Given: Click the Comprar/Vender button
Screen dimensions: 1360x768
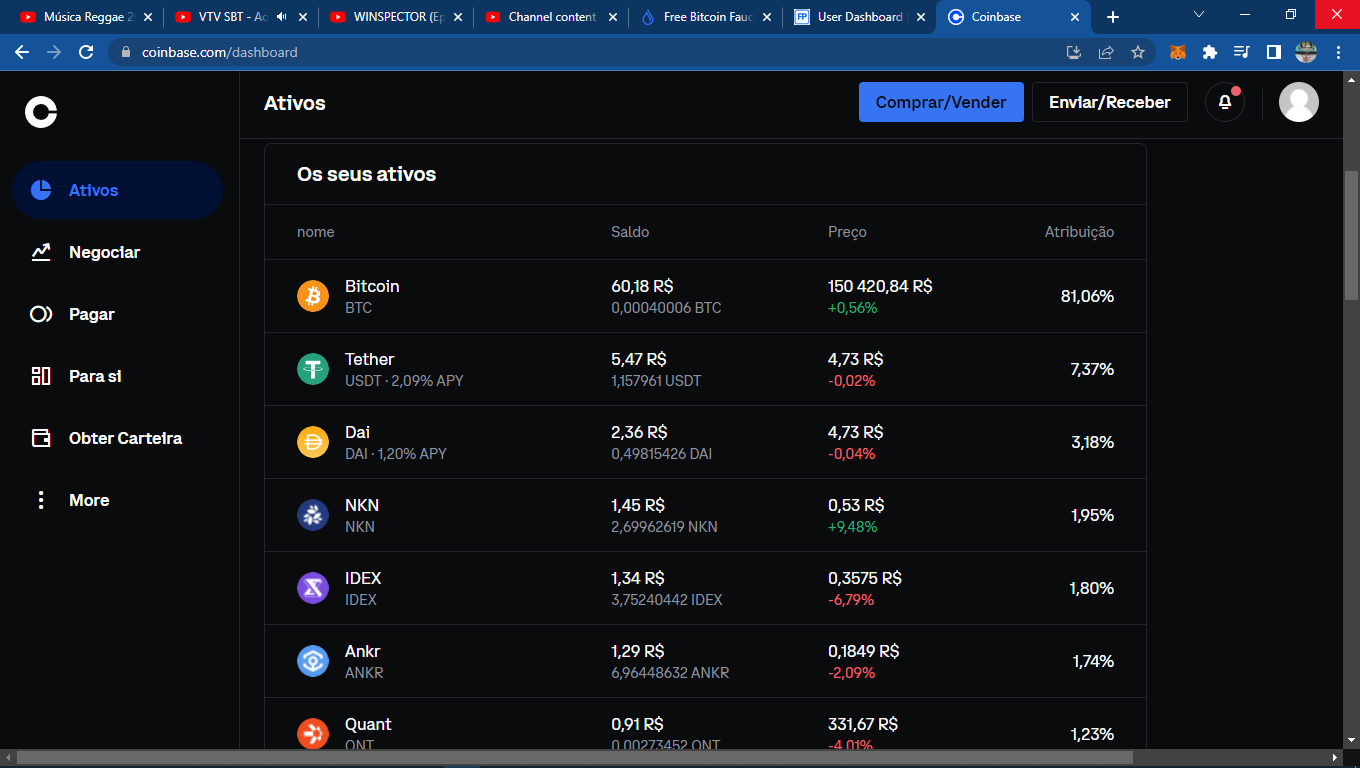Looking at the screenshot, I should [x=941, y=102].
